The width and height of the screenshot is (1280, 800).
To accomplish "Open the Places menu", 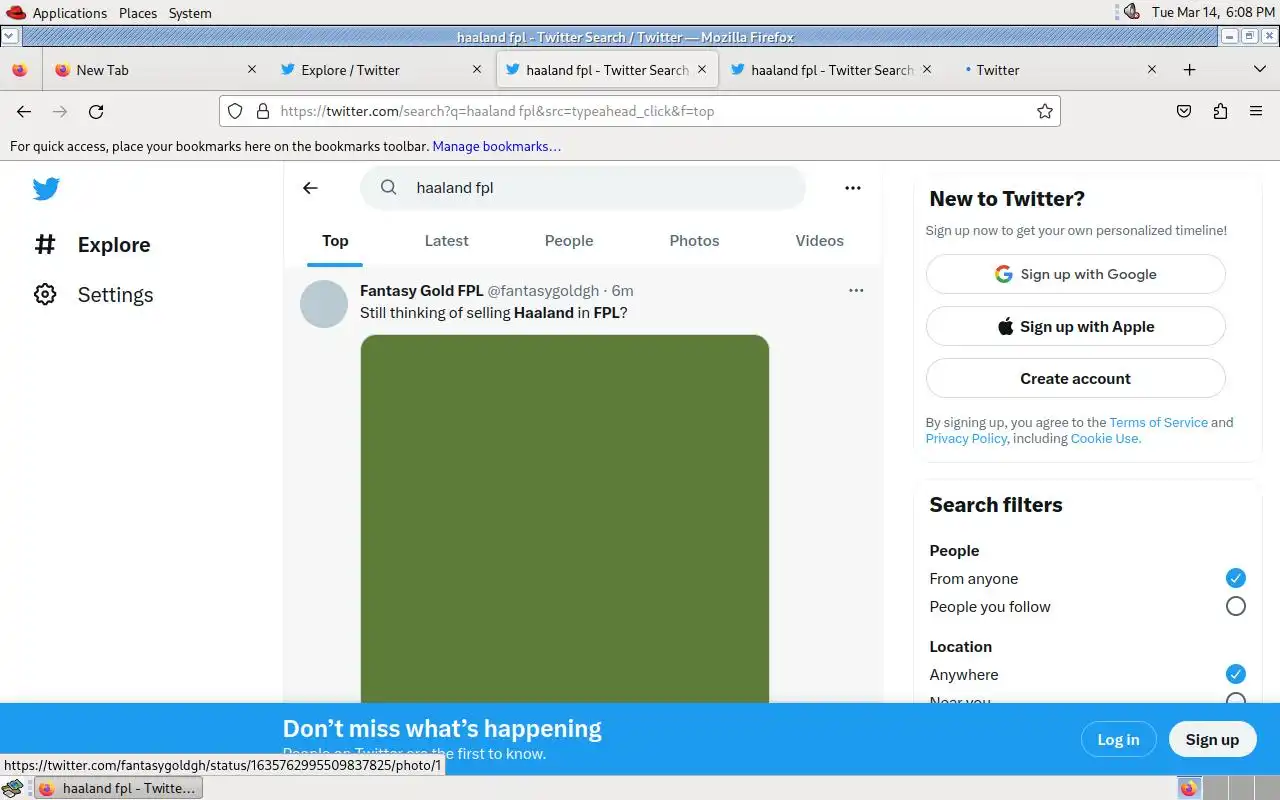I will [138, 13].
